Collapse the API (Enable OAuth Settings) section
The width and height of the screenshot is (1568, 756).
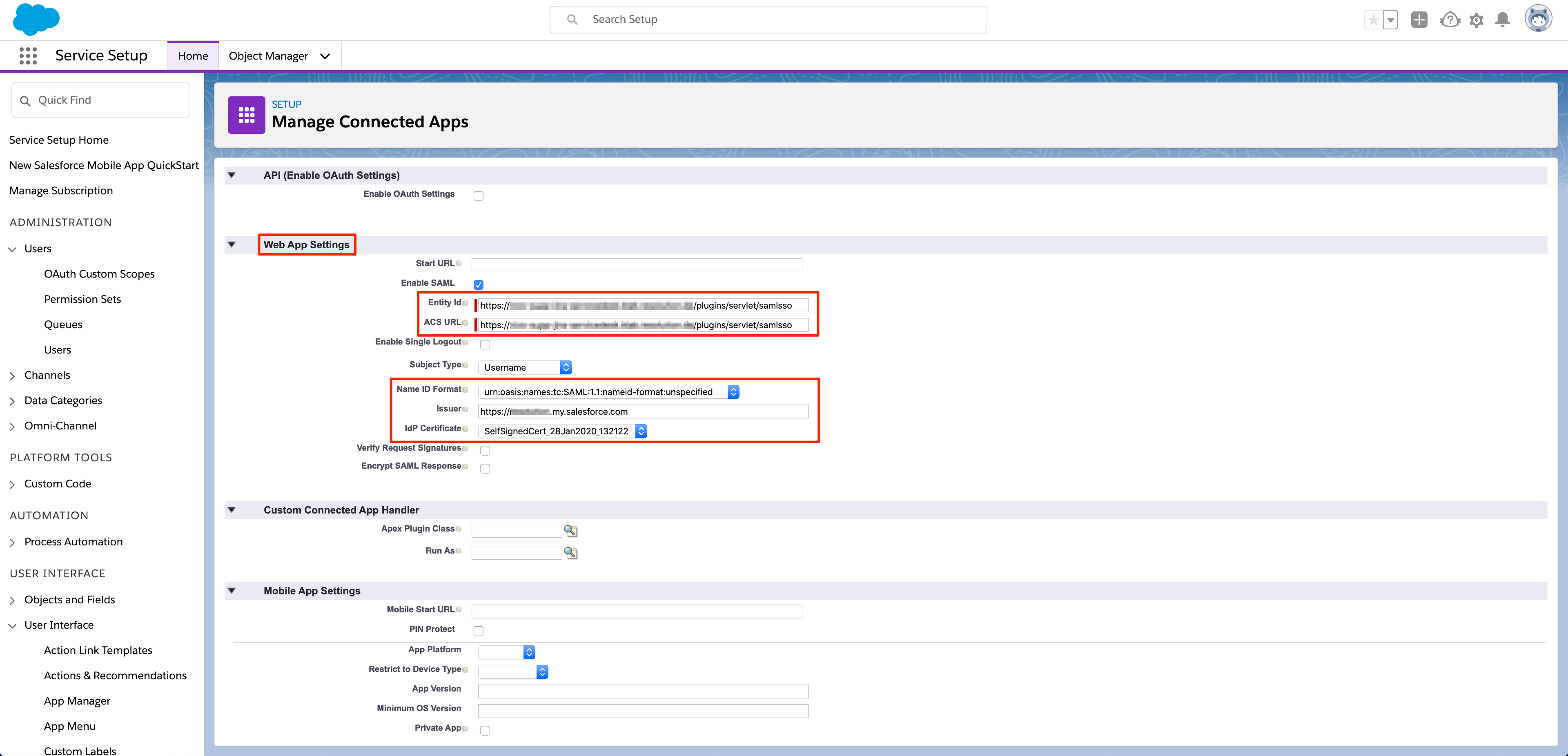tap(231, 175)
